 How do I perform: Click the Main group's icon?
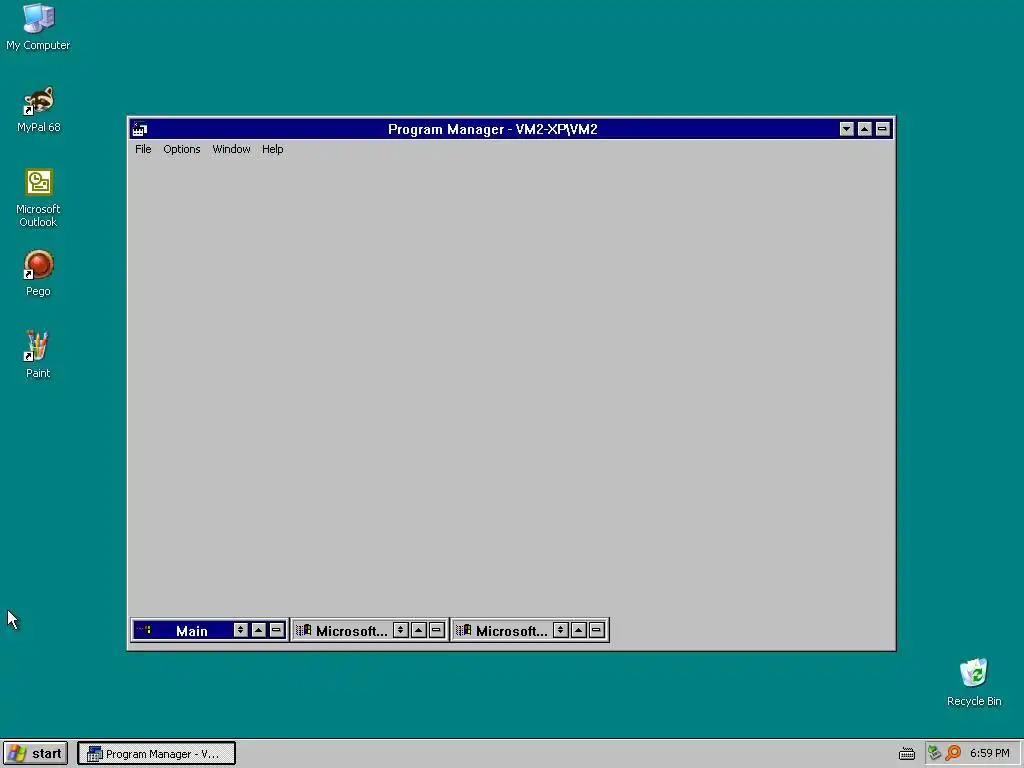[144, 630]
